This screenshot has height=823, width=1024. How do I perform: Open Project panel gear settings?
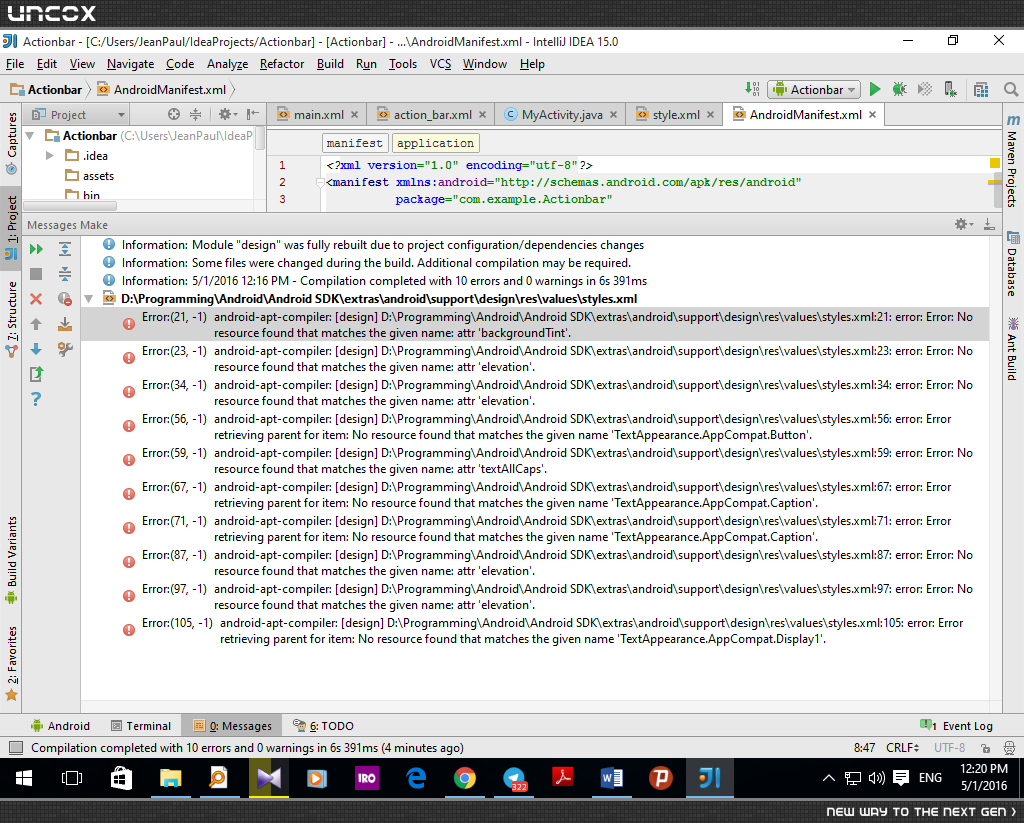(x=227, y=114)
